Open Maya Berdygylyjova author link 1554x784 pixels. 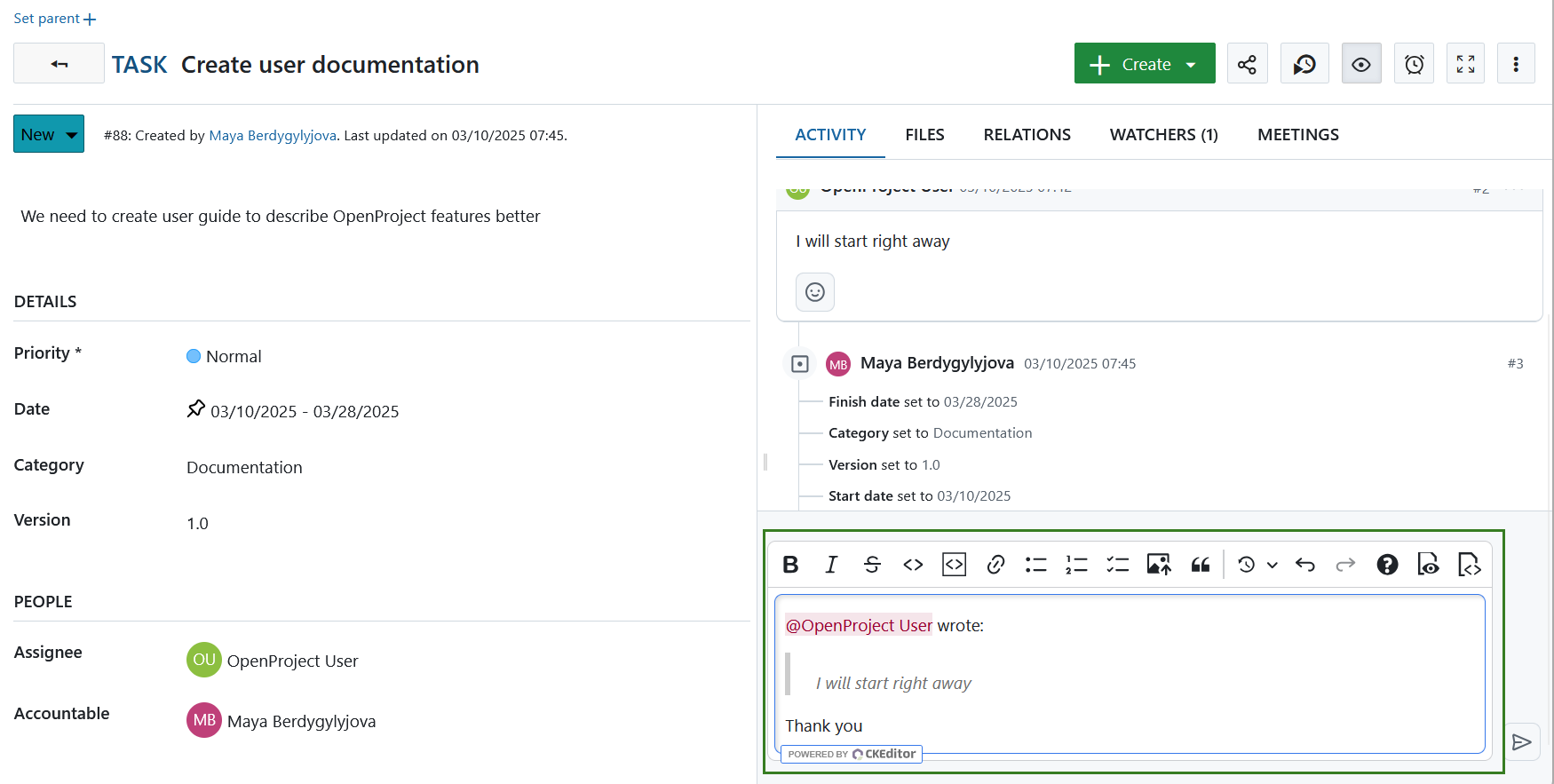coord(273,136)
